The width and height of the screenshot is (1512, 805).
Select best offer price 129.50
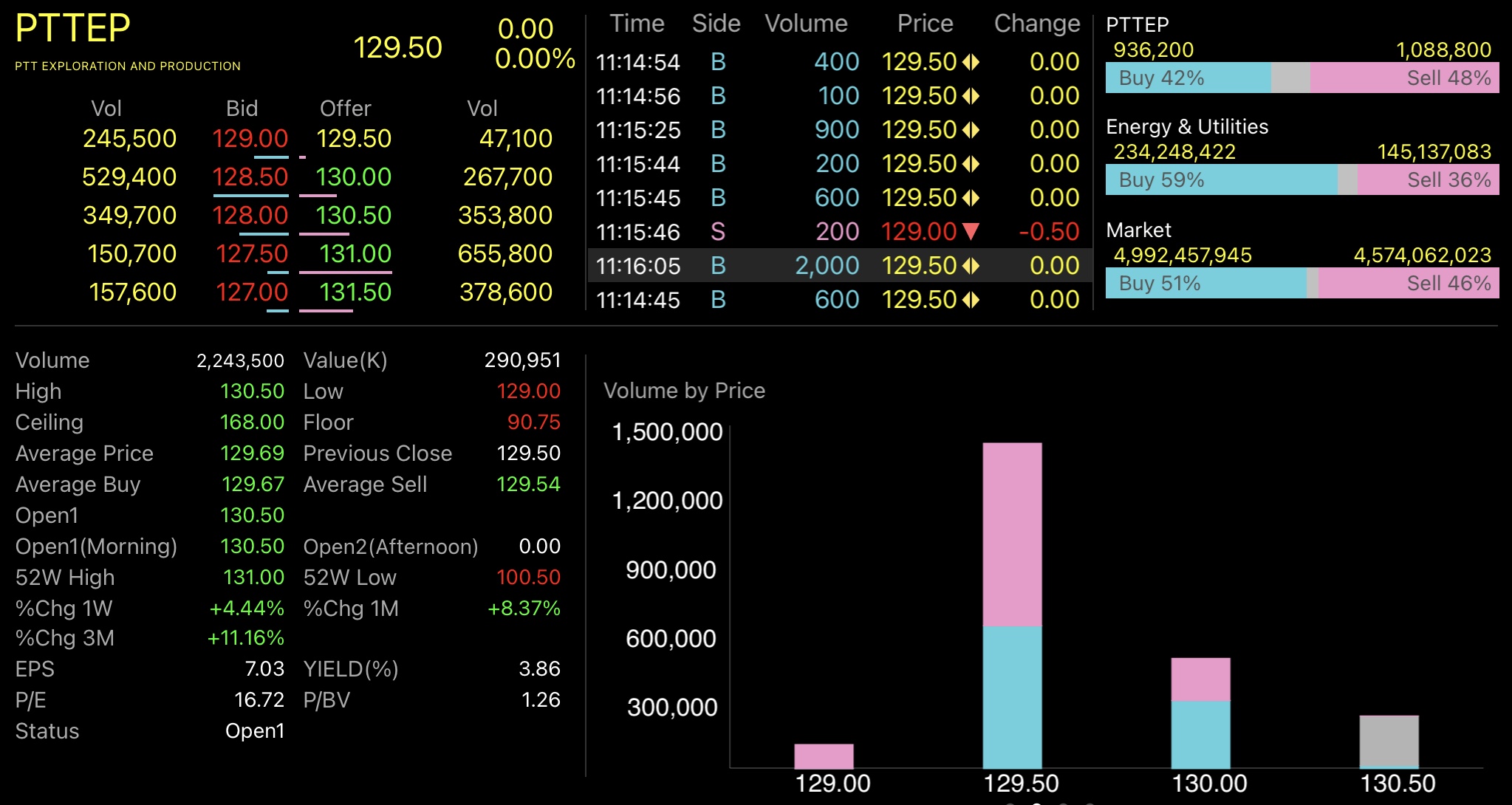click(x=354, y=139)
